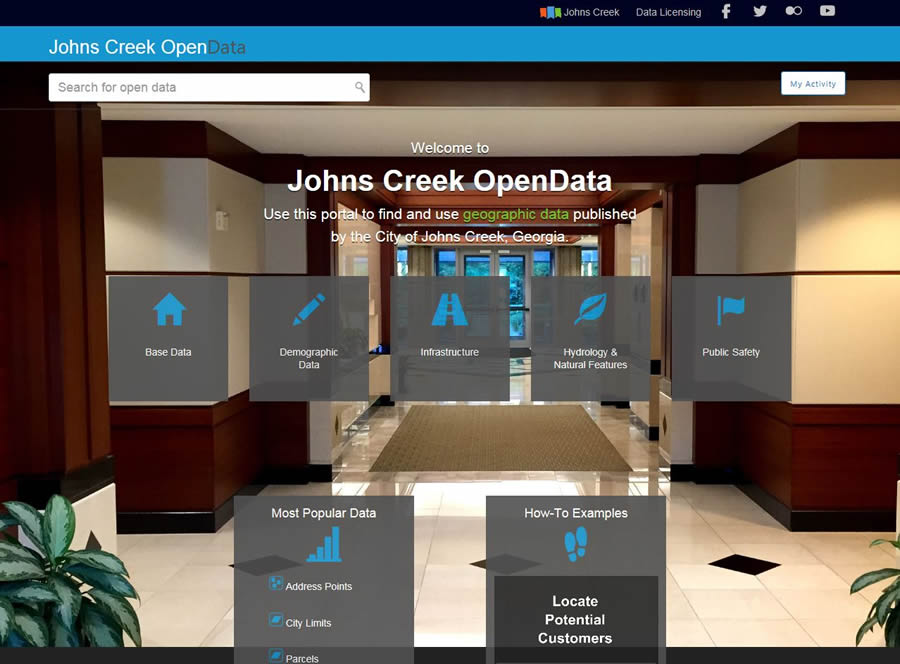
Task: Open the Data Licensing menu item
Action: pos(667,12)
